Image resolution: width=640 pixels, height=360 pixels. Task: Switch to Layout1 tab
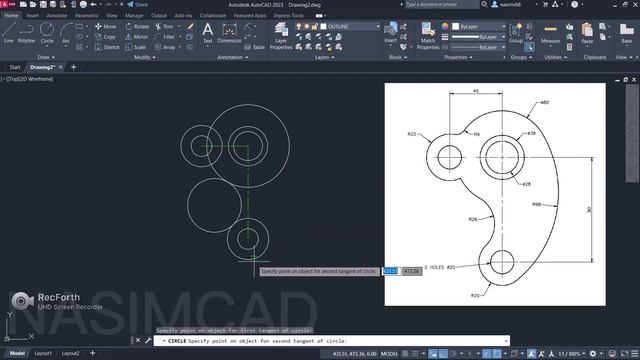[x=43, y=353]
